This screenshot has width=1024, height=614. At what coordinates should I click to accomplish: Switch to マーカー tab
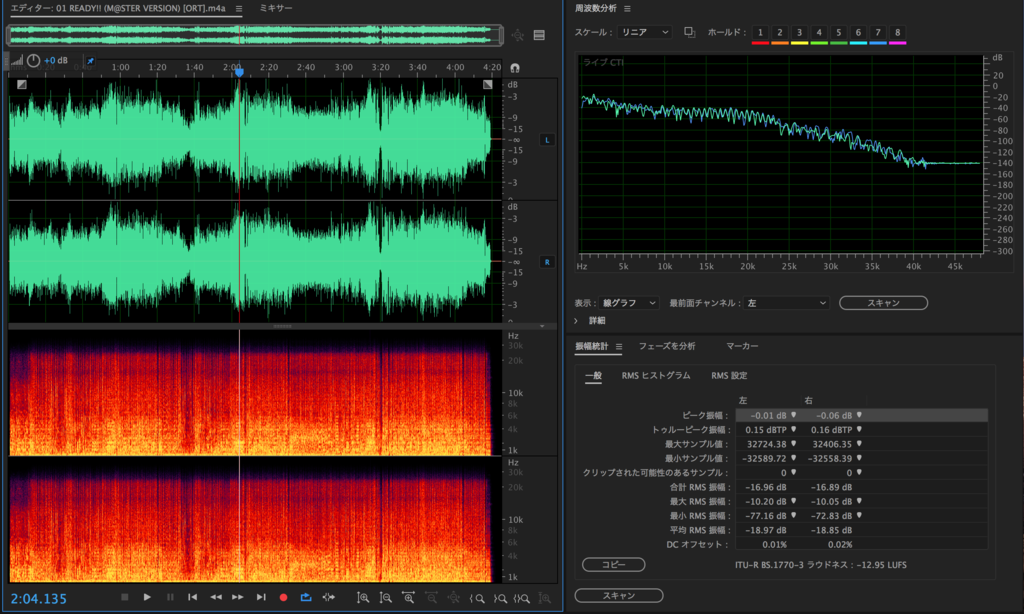pyautogui.click(x=742, y=346)
